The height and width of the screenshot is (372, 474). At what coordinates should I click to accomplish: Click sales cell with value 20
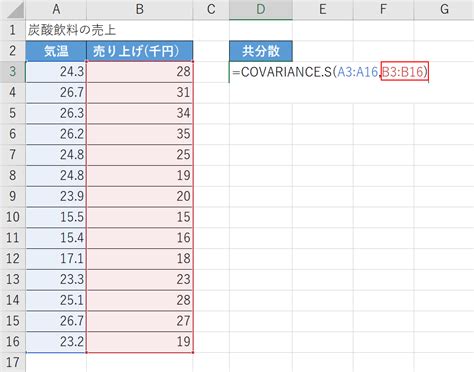coord(140,196)
